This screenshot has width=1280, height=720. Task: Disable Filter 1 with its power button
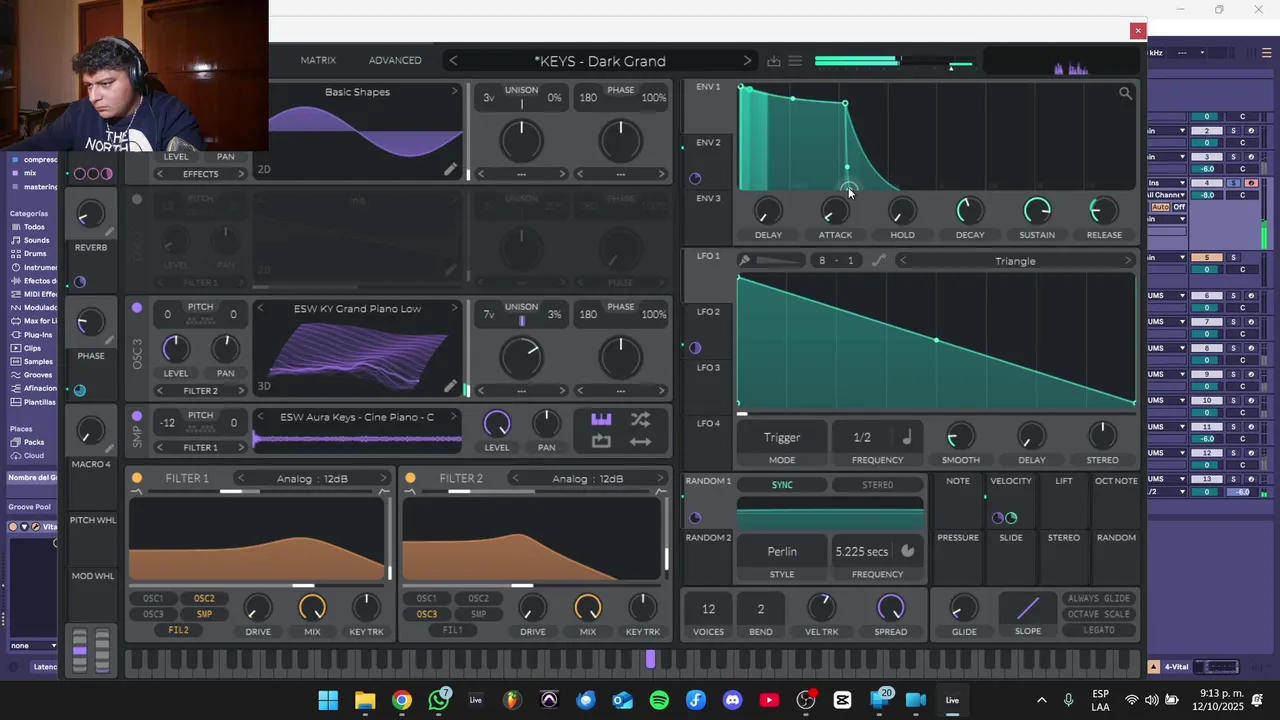[x=137, y=478]
